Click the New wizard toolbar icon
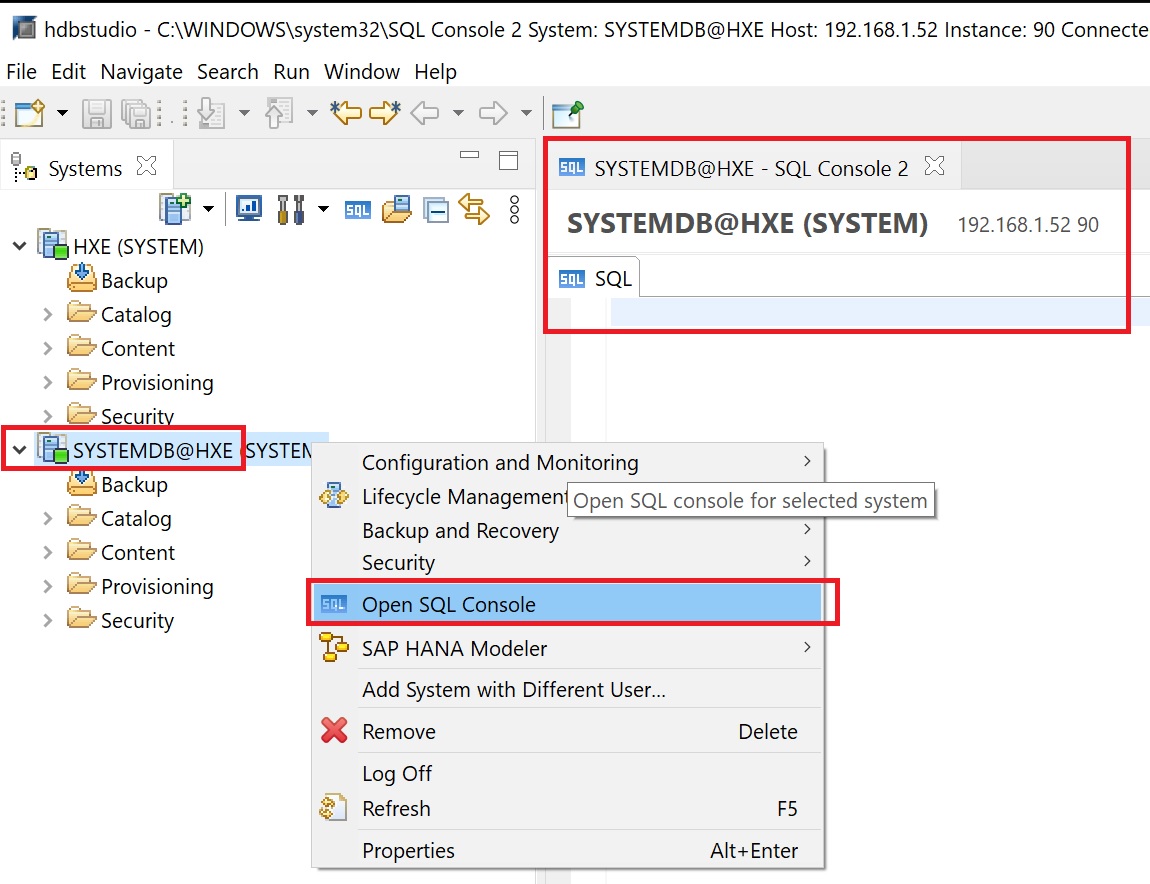 click(30, 114)
